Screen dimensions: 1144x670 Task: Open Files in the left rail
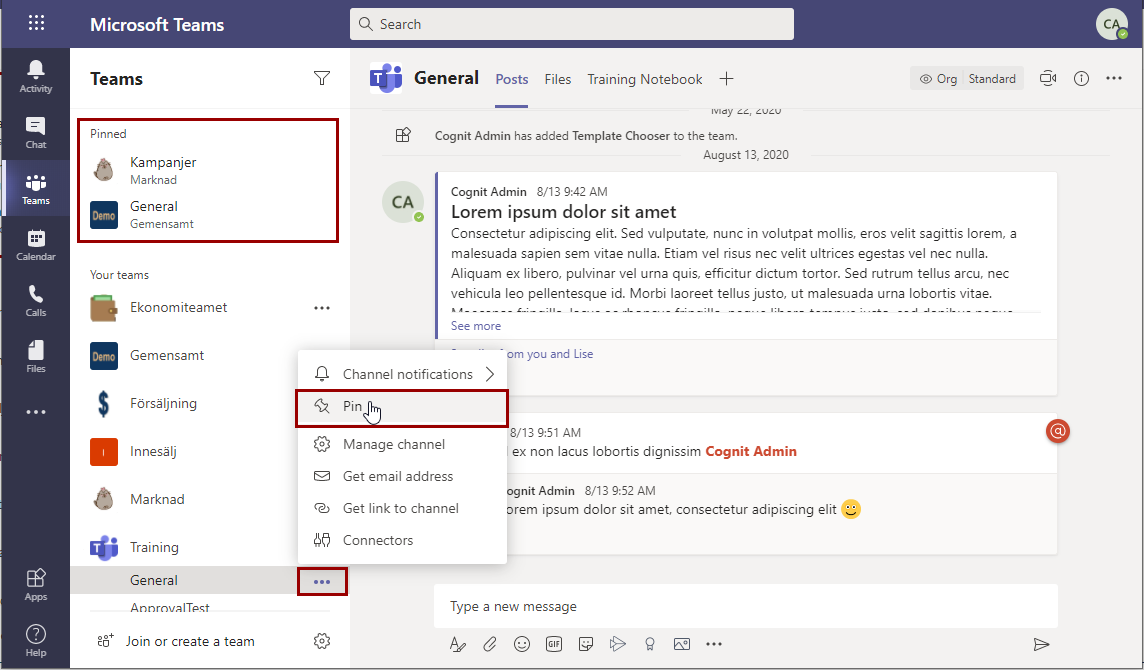[x=36, y=356]
